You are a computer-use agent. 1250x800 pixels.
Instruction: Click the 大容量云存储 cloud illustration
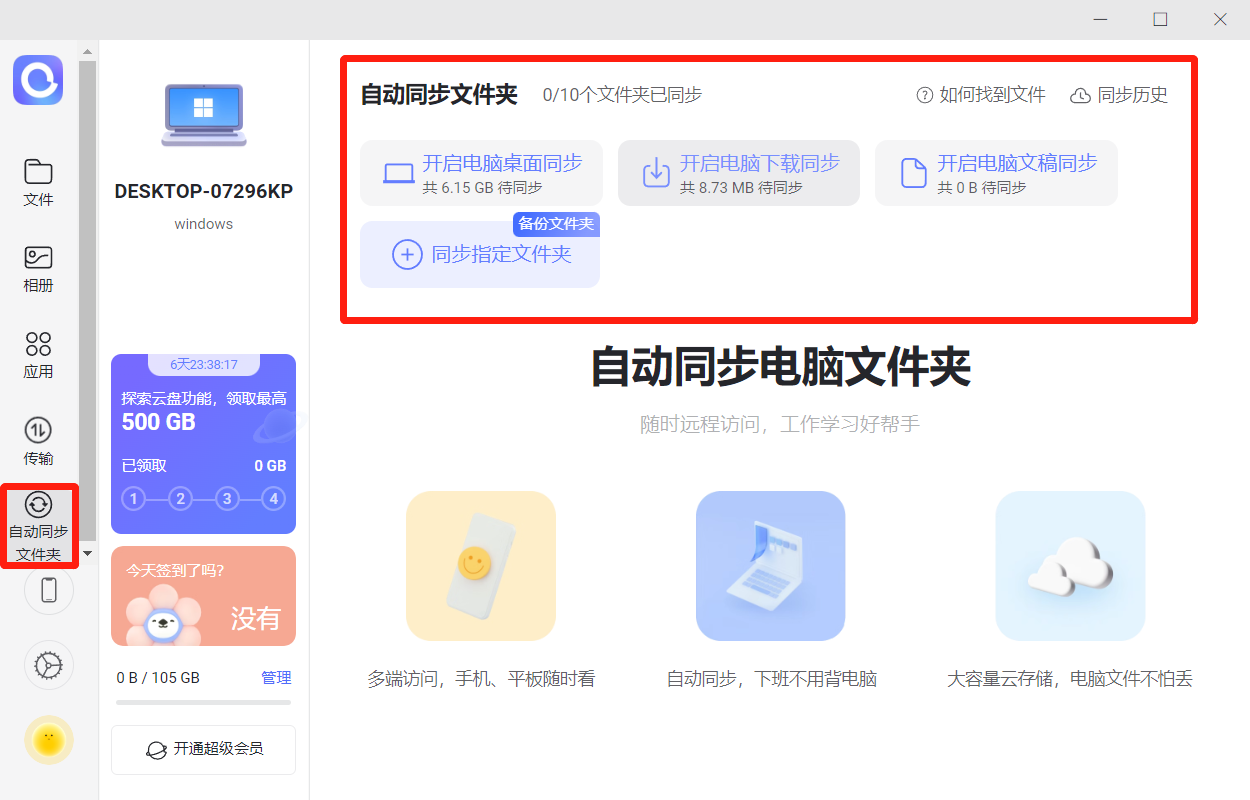[x=1070, y=566]
